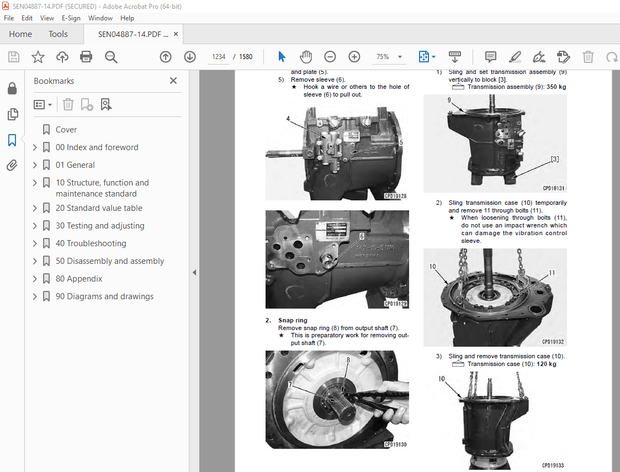Open the Help menu
Viewport: 620px width, 472px height.
[x=127, y=18]
